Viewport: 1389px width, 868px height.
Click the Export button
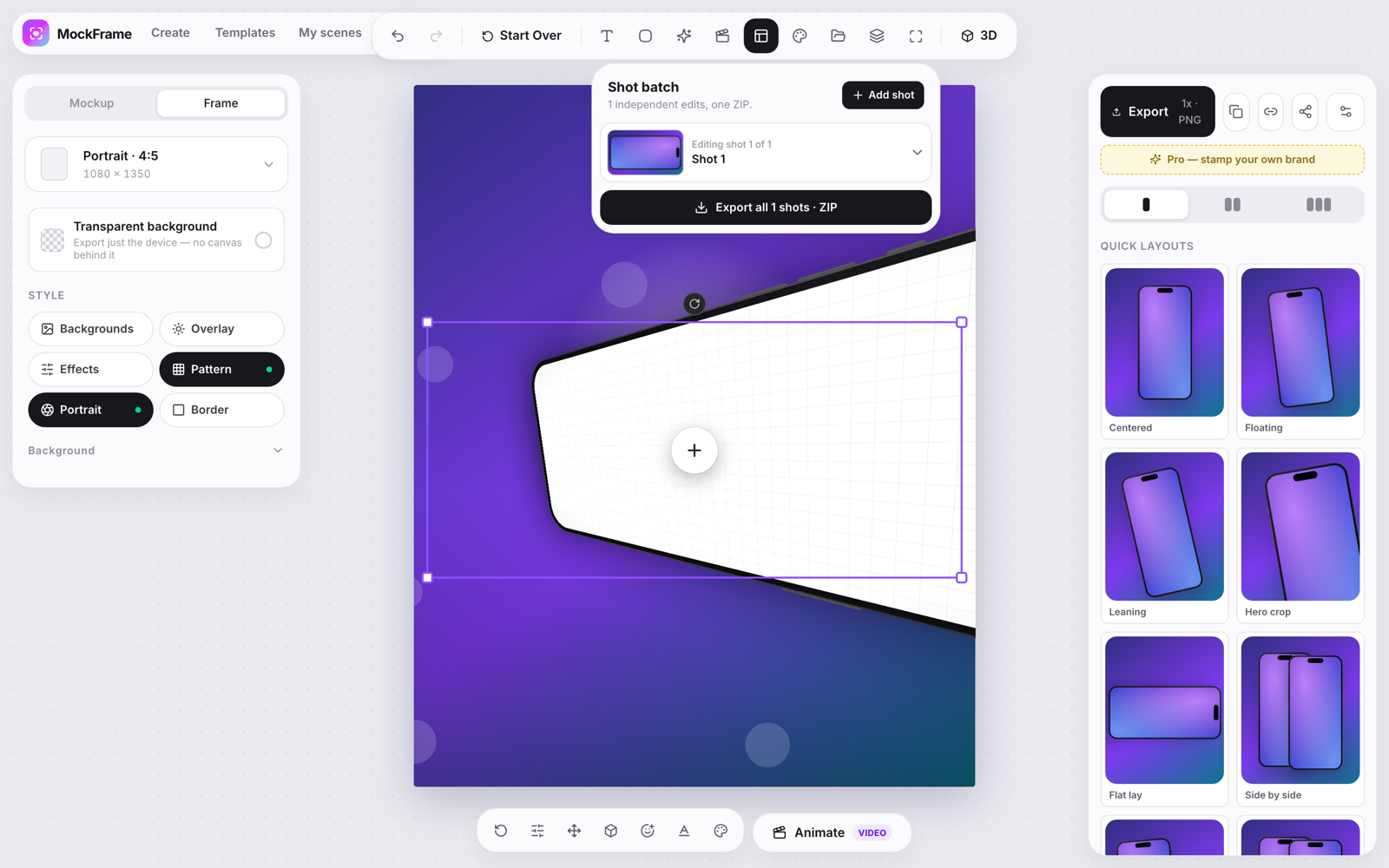[1157, 111]
